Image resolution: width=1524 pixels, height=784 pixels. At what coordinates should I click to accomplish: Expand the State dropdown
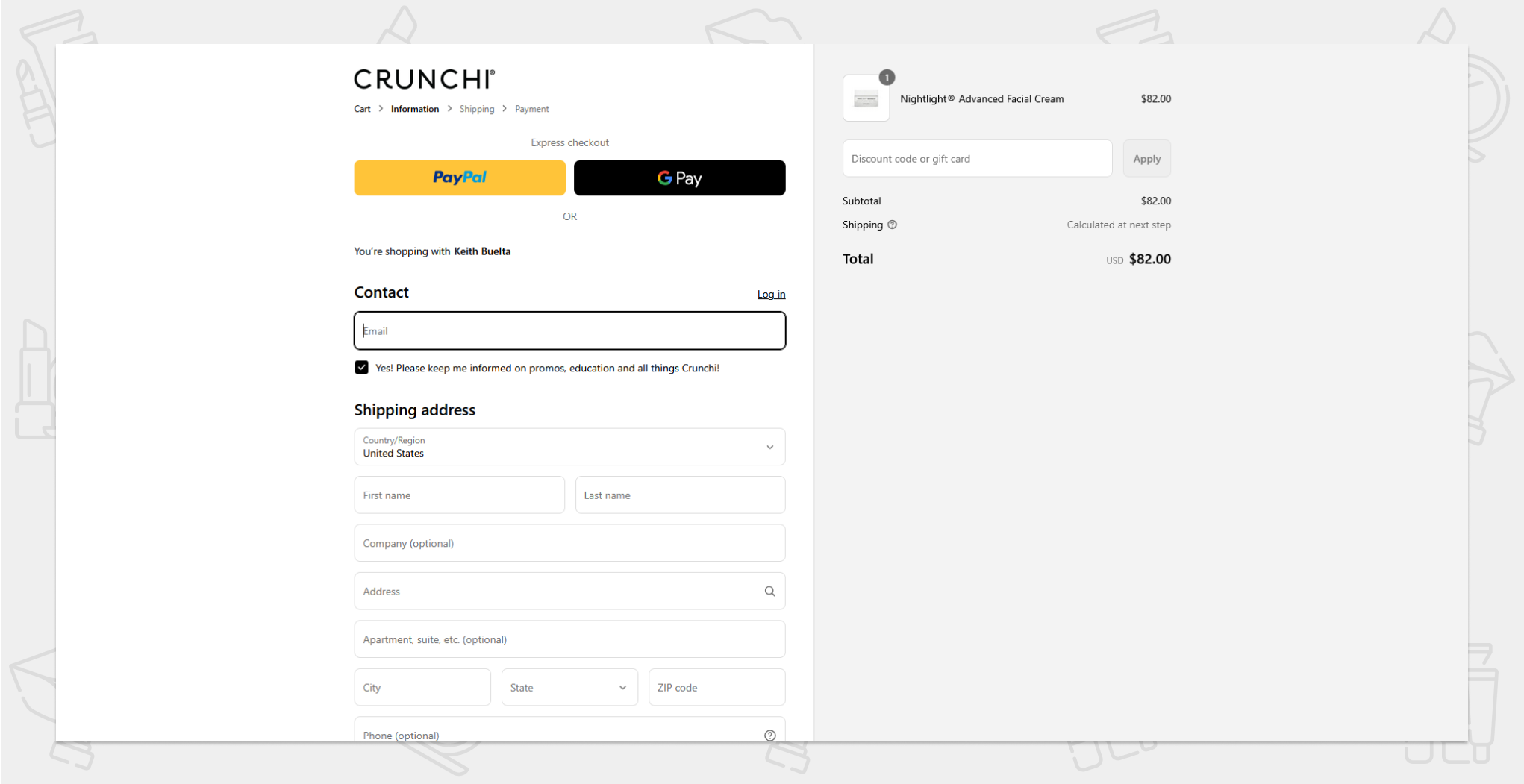[x=569, y=687]
